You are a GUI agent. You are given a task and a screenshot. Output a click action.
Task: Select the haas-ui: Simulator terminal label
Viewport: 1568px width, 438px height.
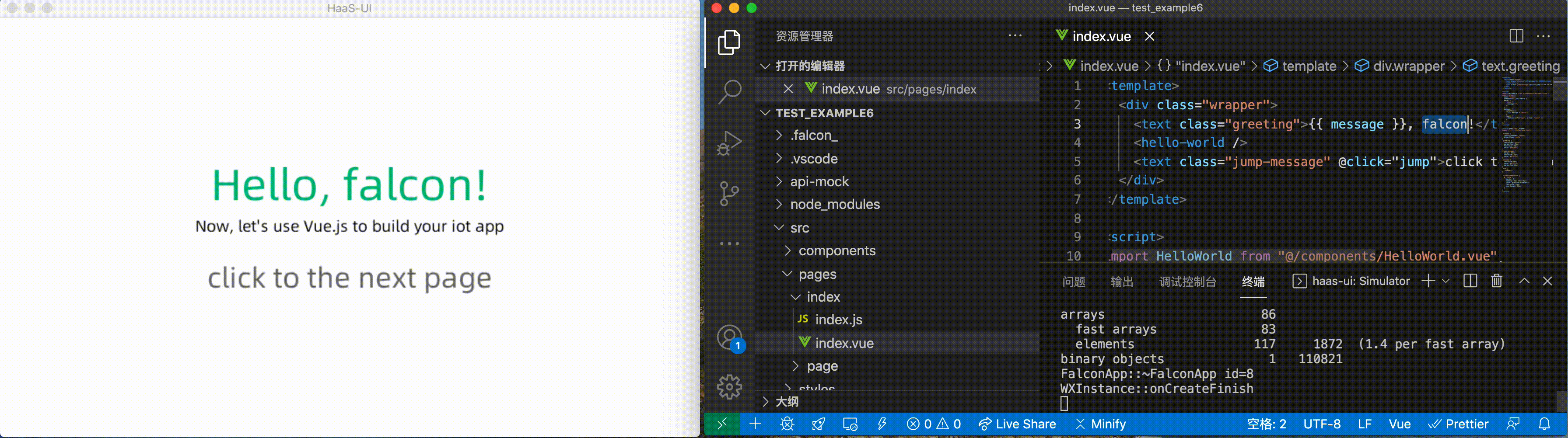tap(1351, 281)
